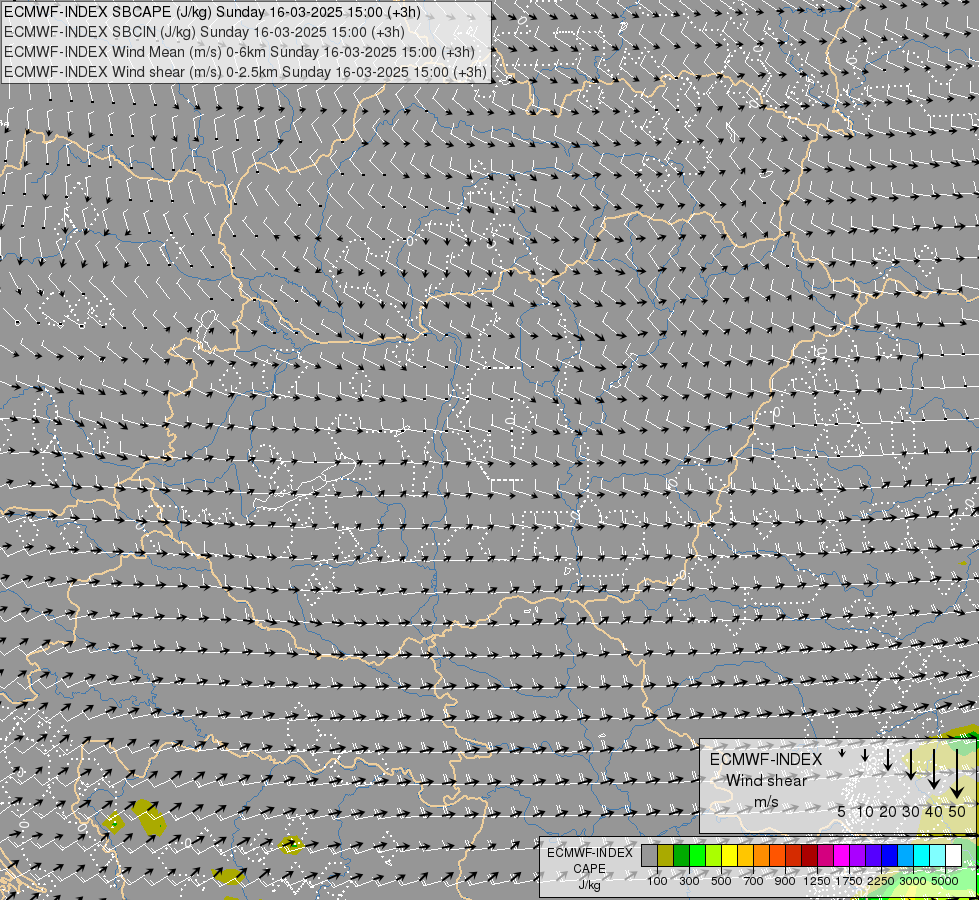Click the 10 m/s wind shear legend arrow
Viewport: 979px width, 900px height.
tap(865, 755)
